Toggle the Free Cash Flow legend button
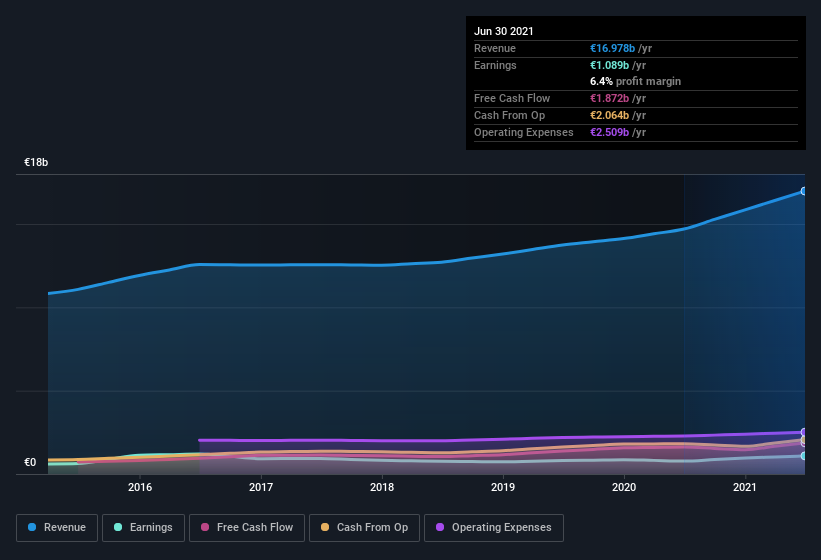This screenshot has width=821, height=560. click(247, 528)
